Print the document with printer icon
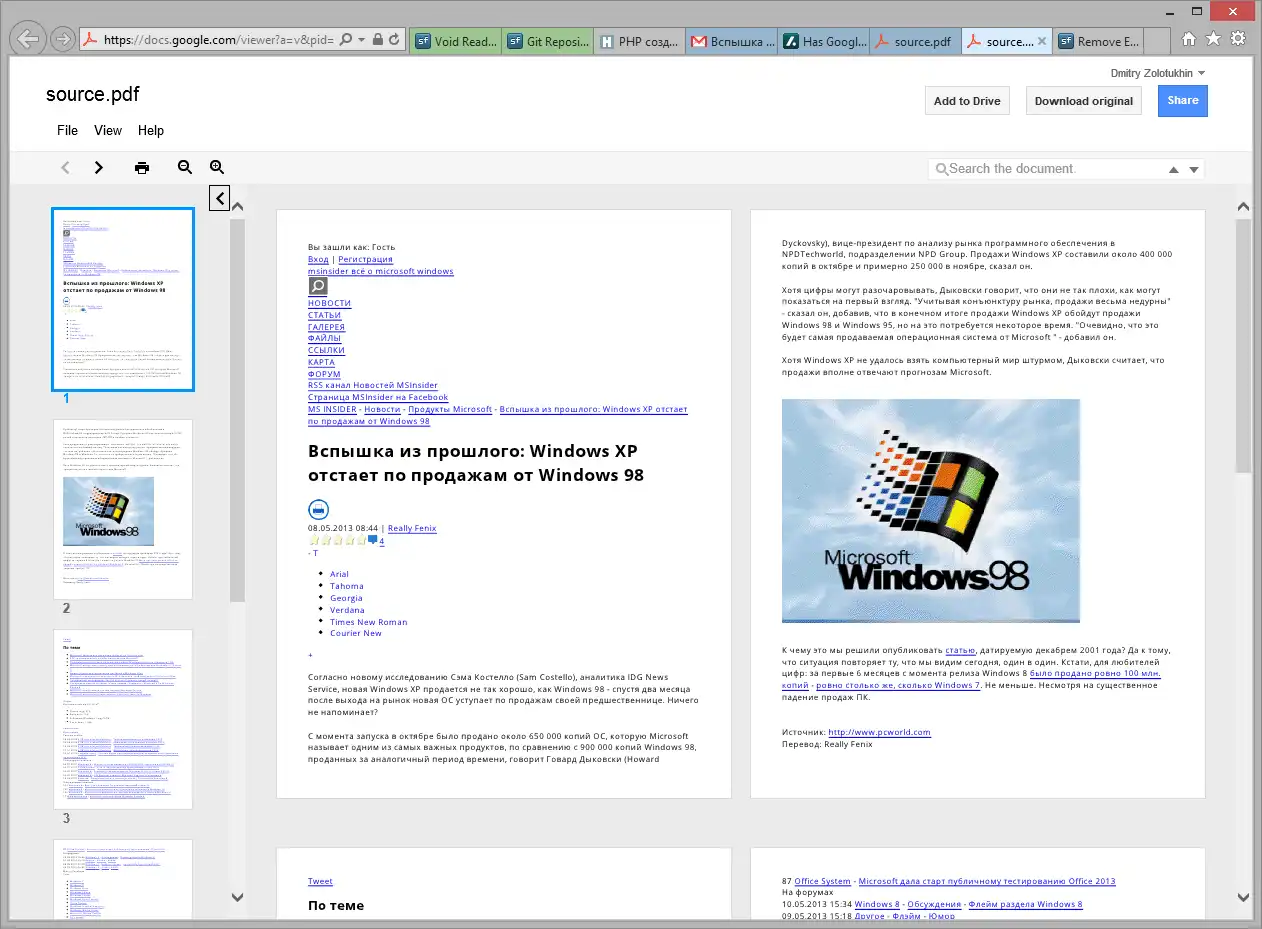This screenshot has height=929, width=1262. [x=142, y=168]
